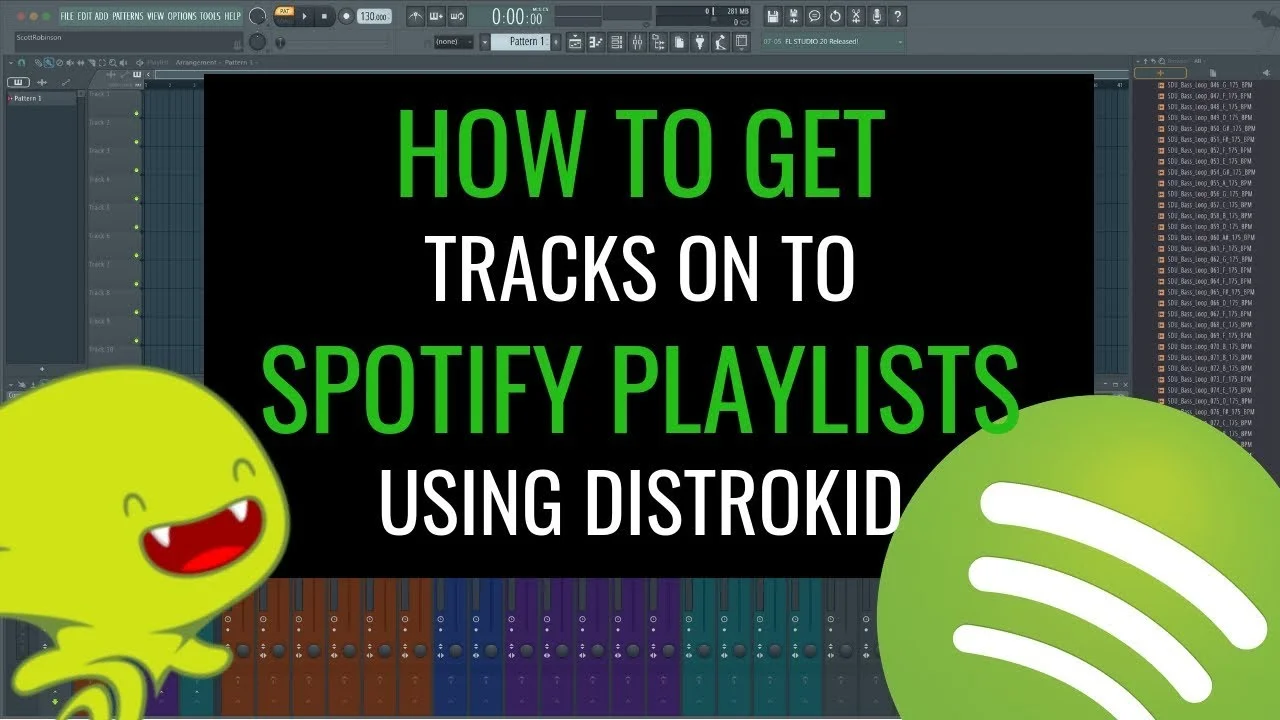Open the playlist options arrow
The height and width of the screenshot is (720, 1280).
tap(11, 62)
